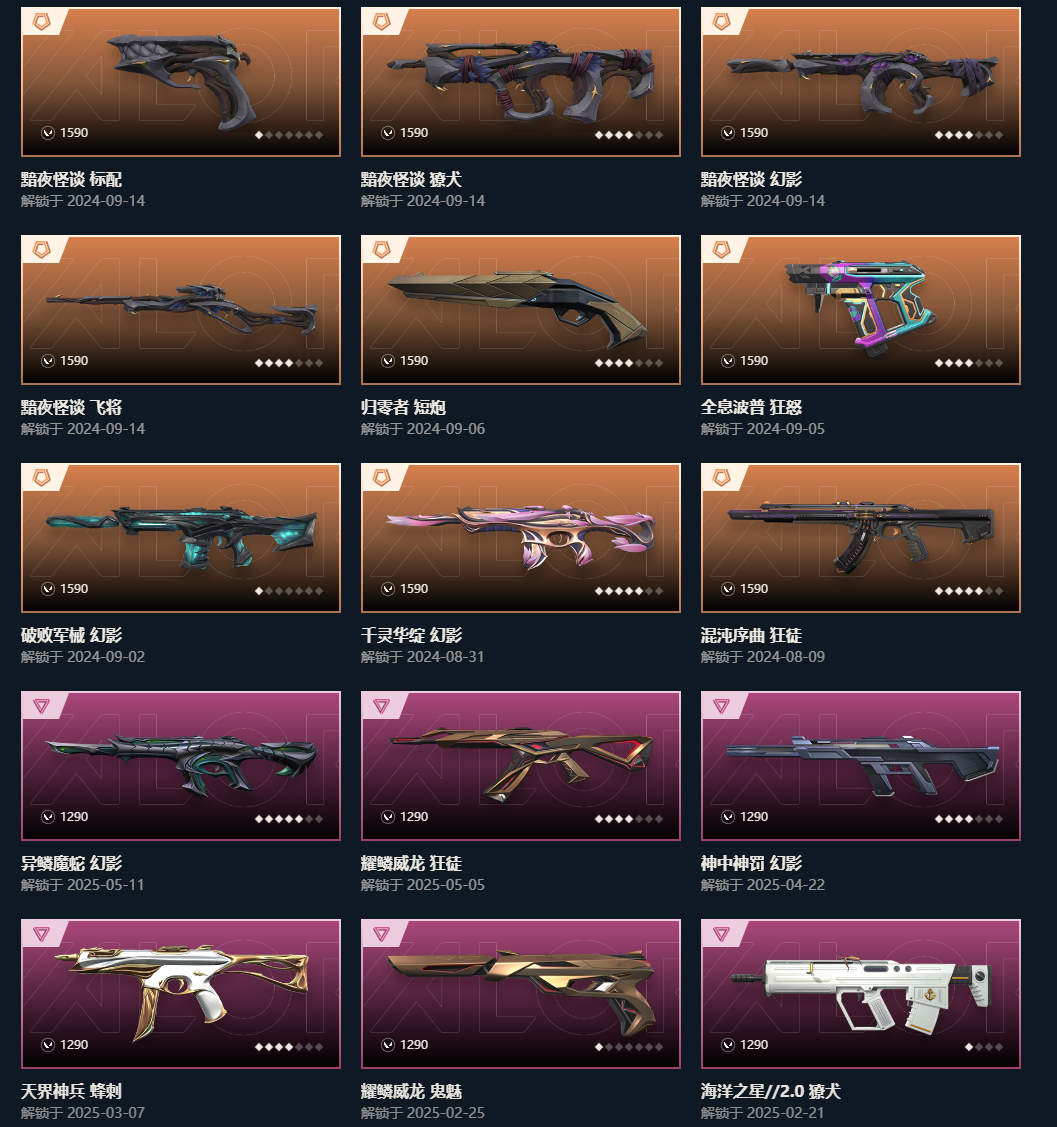The height and width of the screenshot is (1127, 1057).
Task: Click the 耀鳞威龙 鬼魅 title text
Action: tap(412, 1092)
